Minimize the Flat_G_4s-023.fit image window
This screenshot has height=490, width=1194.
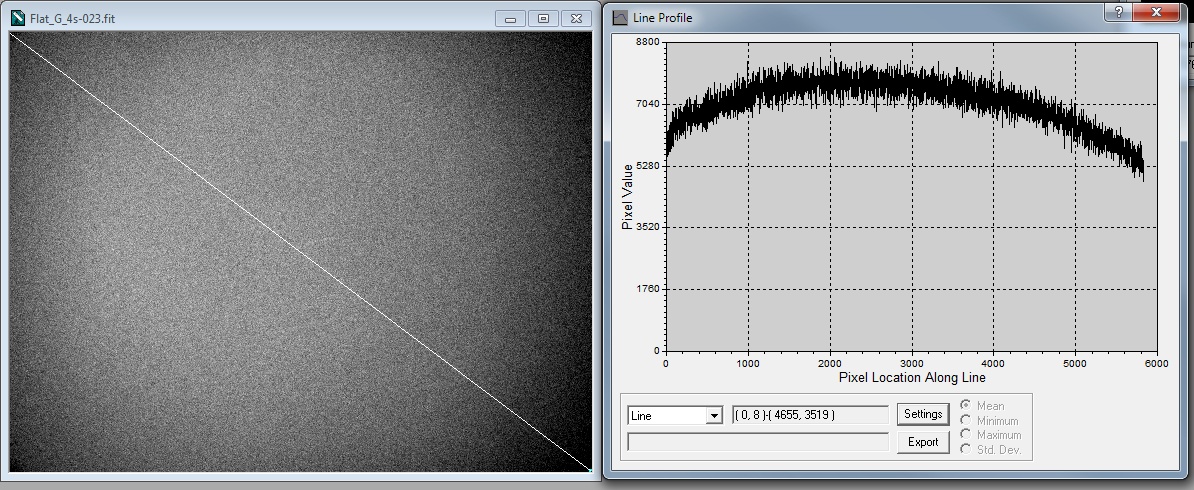pos(511,19)
